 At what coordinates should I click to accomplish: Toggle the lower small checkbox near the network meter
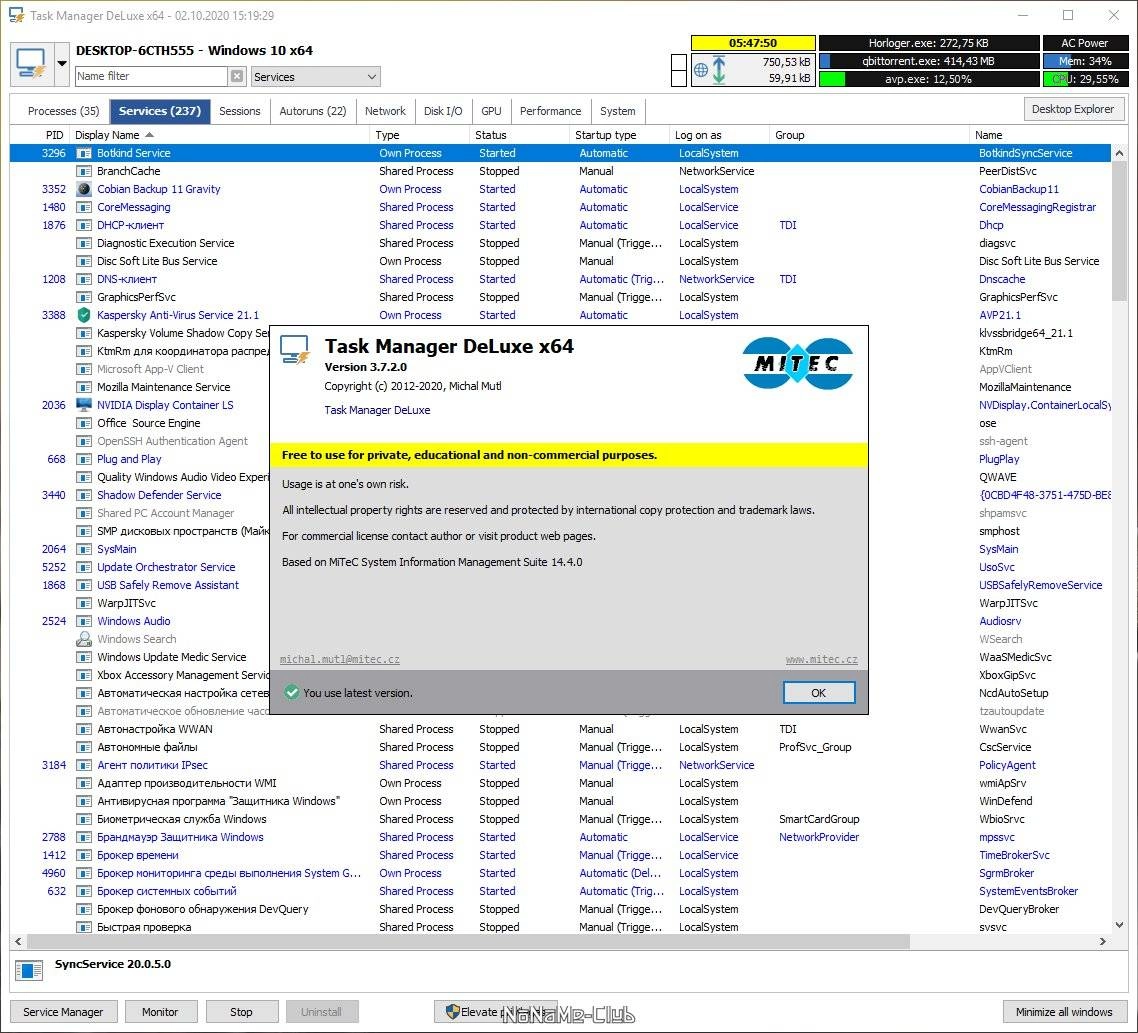click(x=679, y=78)
